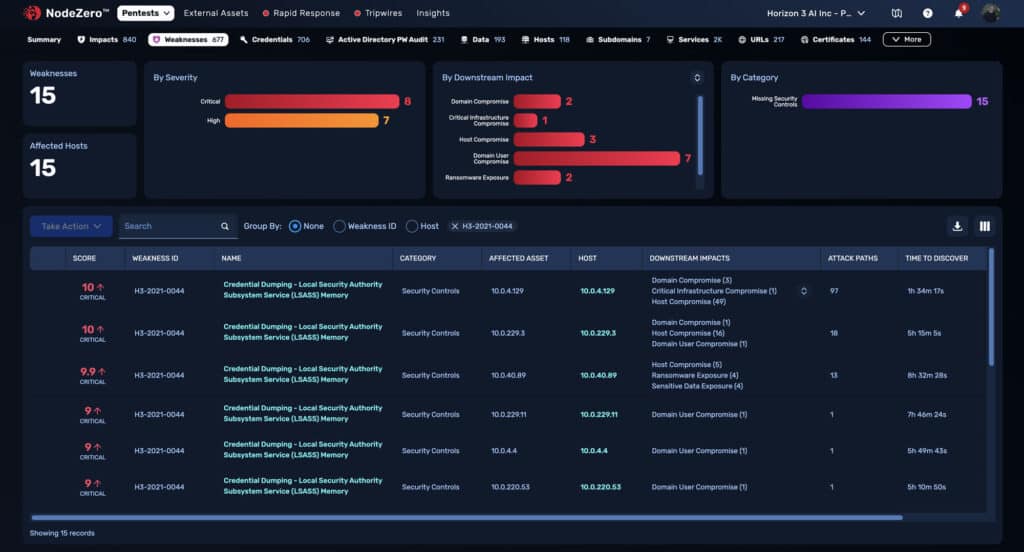The image size is (1024, 552).
Task: Select Group By None radio
Action: pyautogui.click(x=295, y=226)
